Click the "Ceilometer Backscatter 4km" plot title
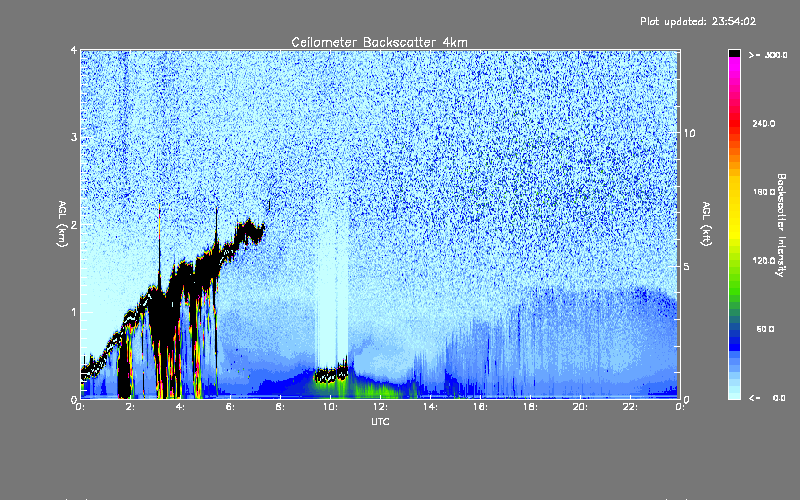Screen dimensions: 800x500 click(x=379, y=42)
